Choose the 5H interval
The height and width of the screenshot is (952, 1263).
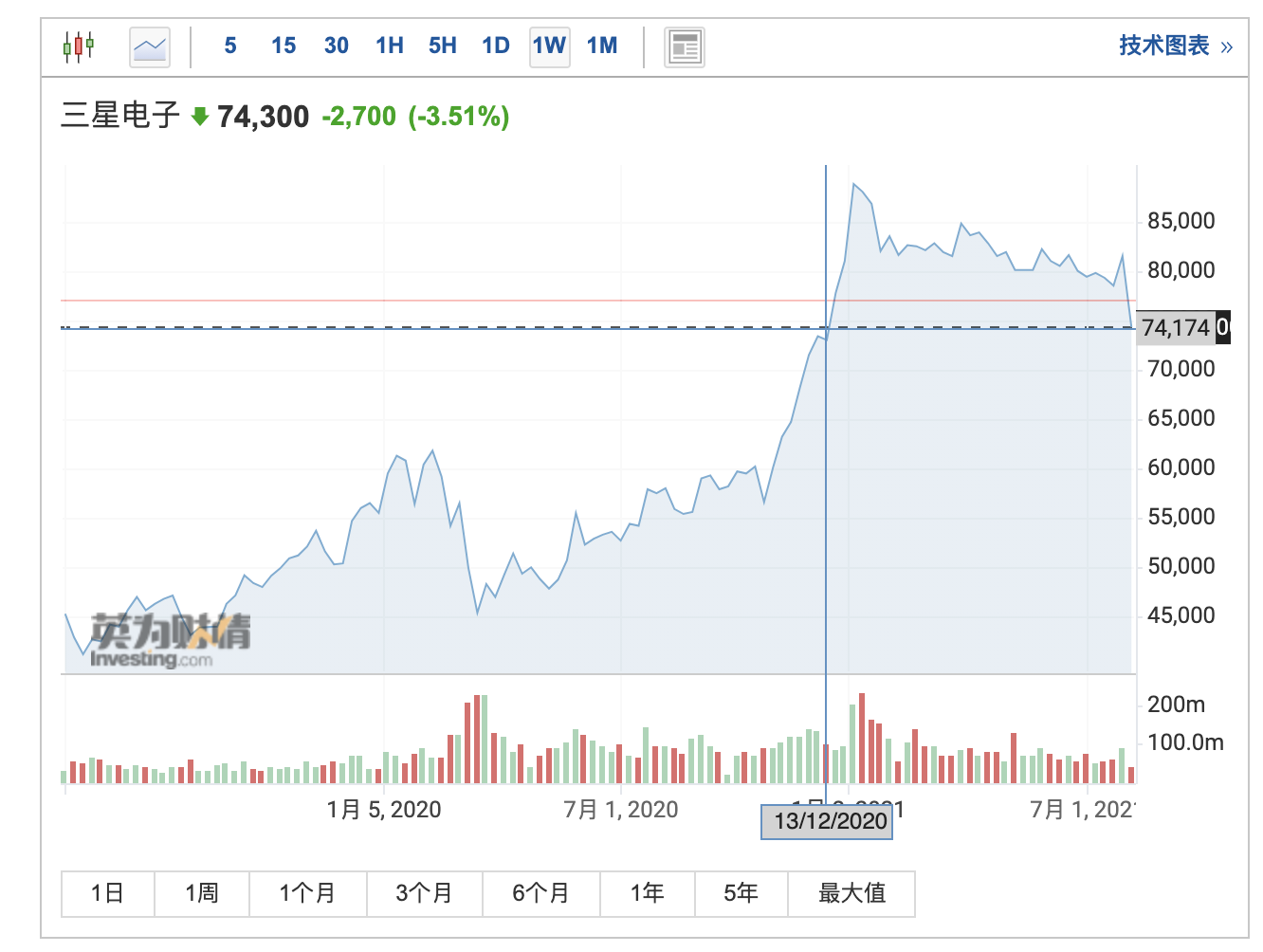point(443,46)
